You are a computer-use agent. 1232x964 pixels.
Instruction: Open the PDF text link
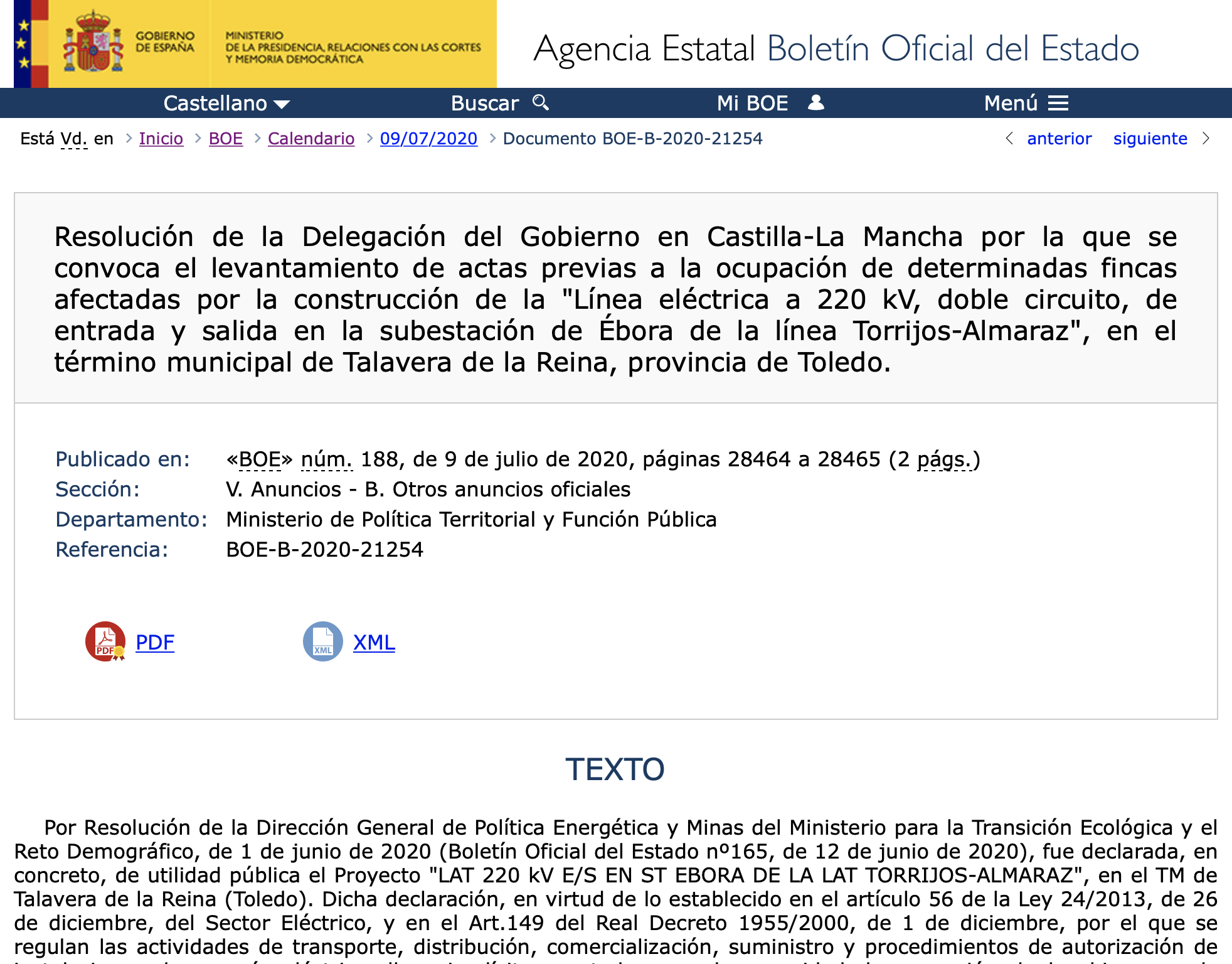(155, 642)
